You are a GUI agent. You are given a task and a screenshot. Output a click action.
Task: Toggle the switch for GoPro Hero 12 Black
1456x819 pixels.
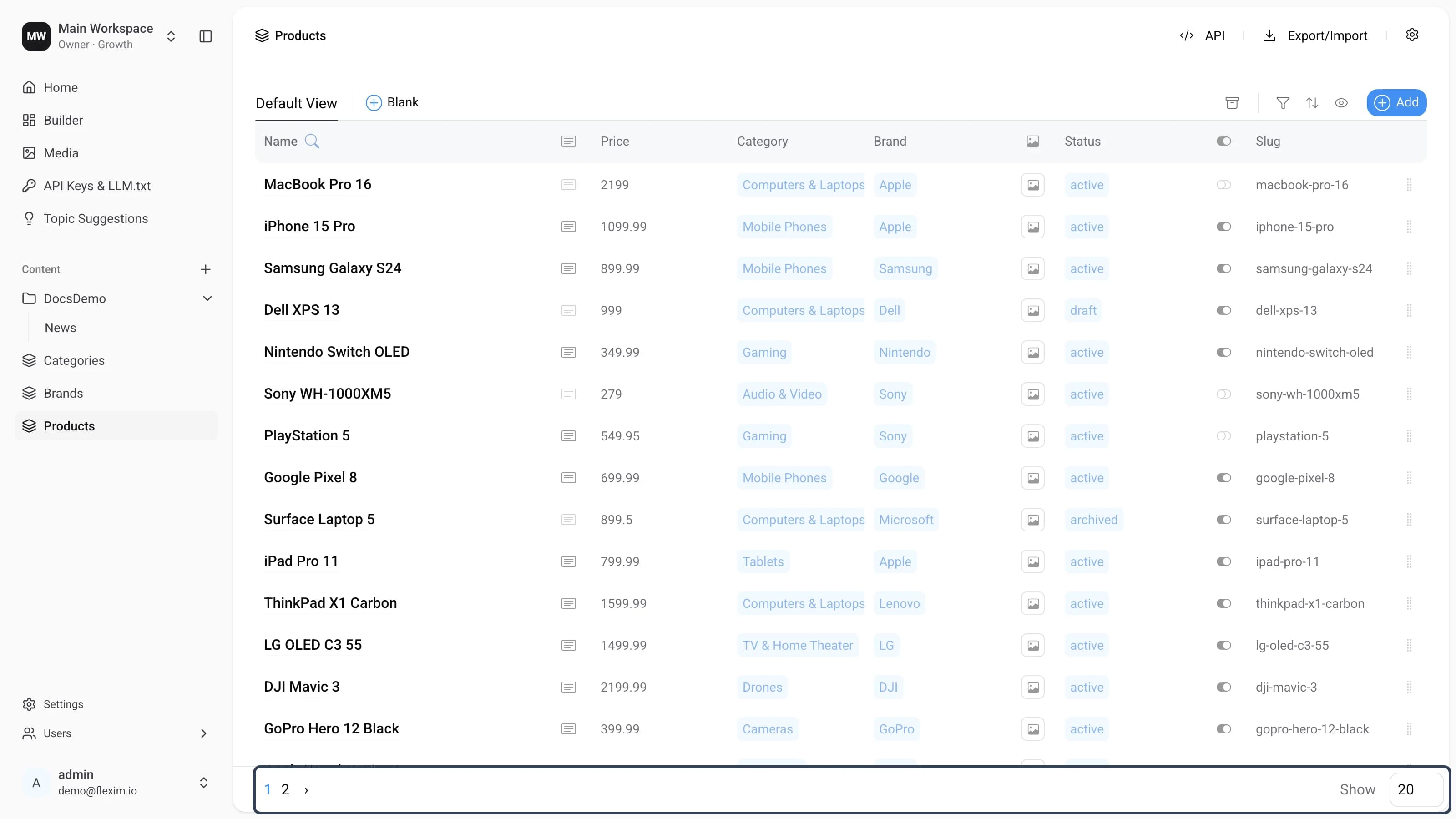[1223, 728]
